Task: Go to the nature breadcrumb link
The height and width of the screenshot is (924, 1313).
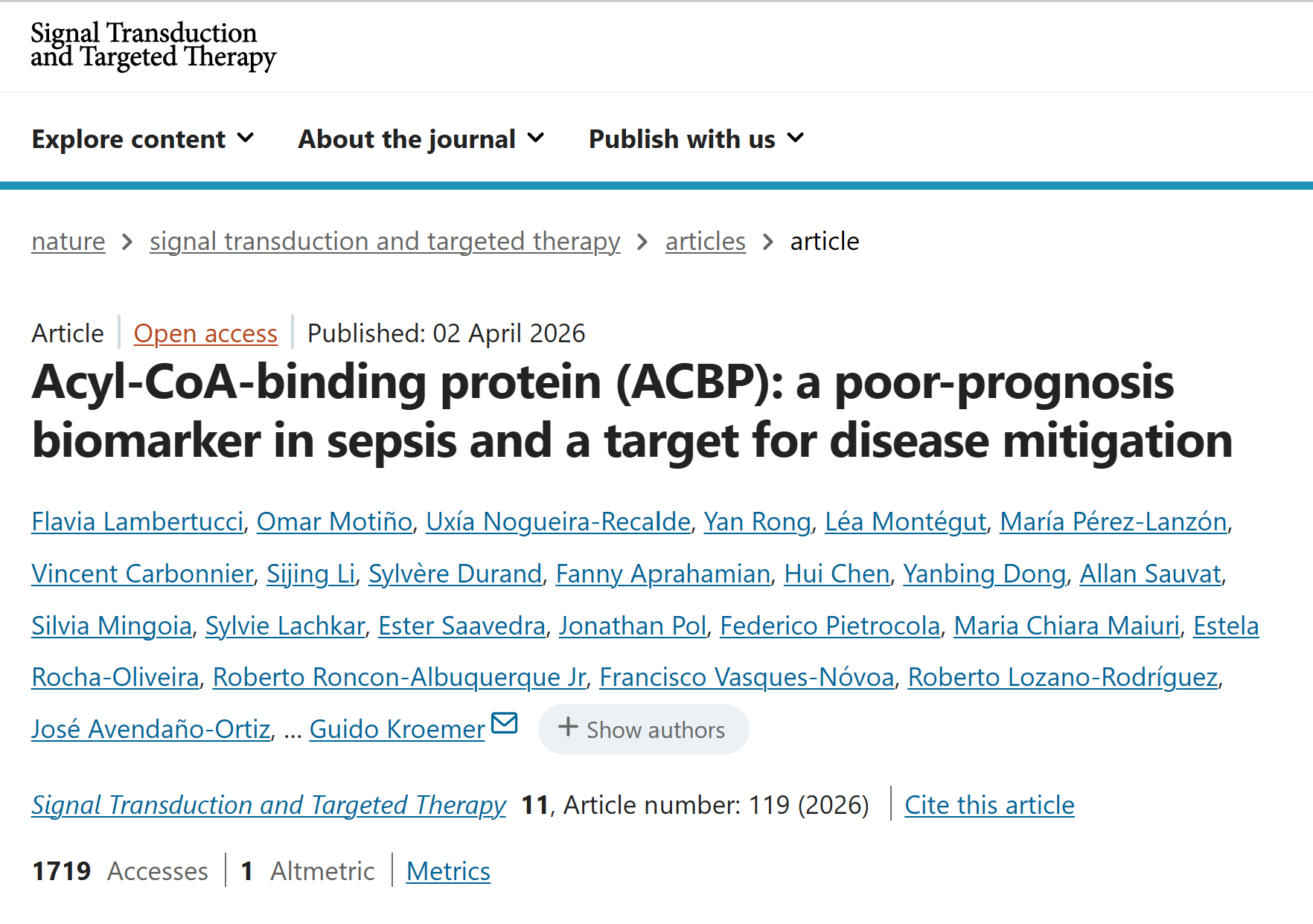Action: point(68,242)
